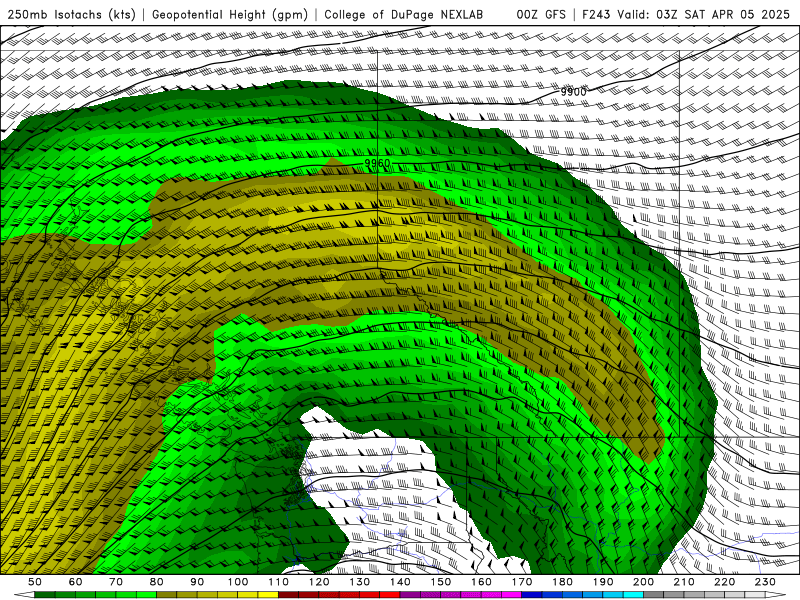Click the 160 value on the color scale
This screenshot has width=800, height=600.
[x=482, y=582]
